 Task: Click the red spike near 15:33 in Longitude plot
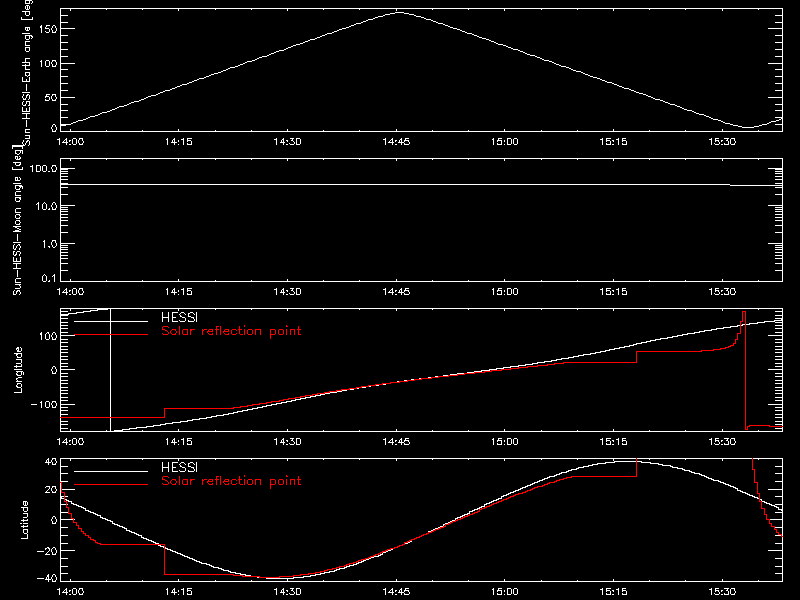click(x=744, y=370)
